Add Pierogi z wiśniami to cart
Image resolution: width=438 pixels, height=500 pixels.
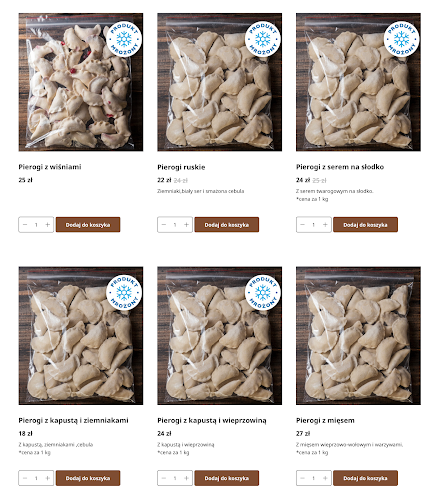pyautogui.click(x=88, y=225)
